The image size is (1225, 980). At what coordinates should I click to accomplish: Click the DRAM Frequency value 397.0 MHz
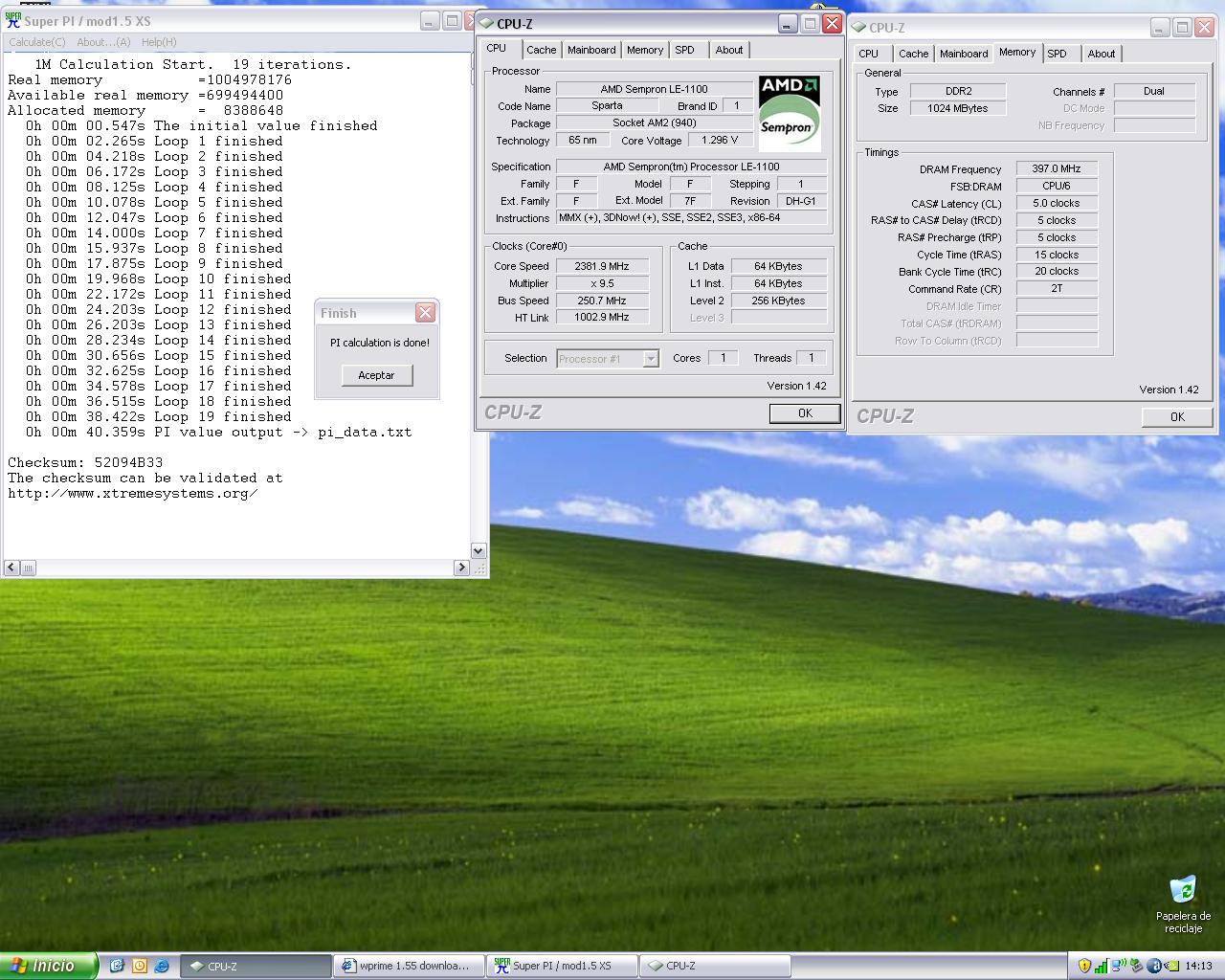pyautogui.click(x=1057, y=168)
